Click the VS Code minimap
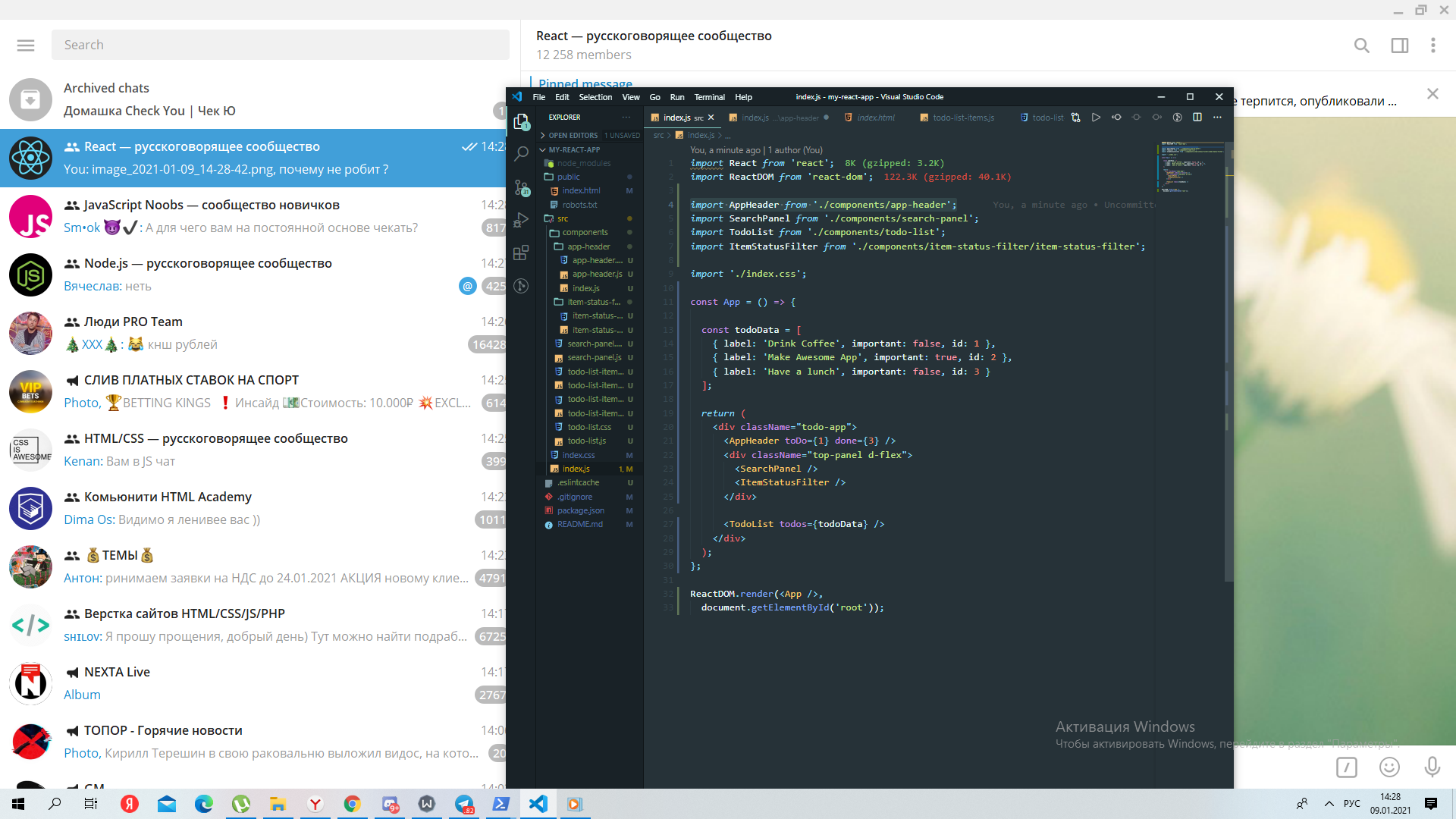1456x819 pixels. tap(1189, 167)
